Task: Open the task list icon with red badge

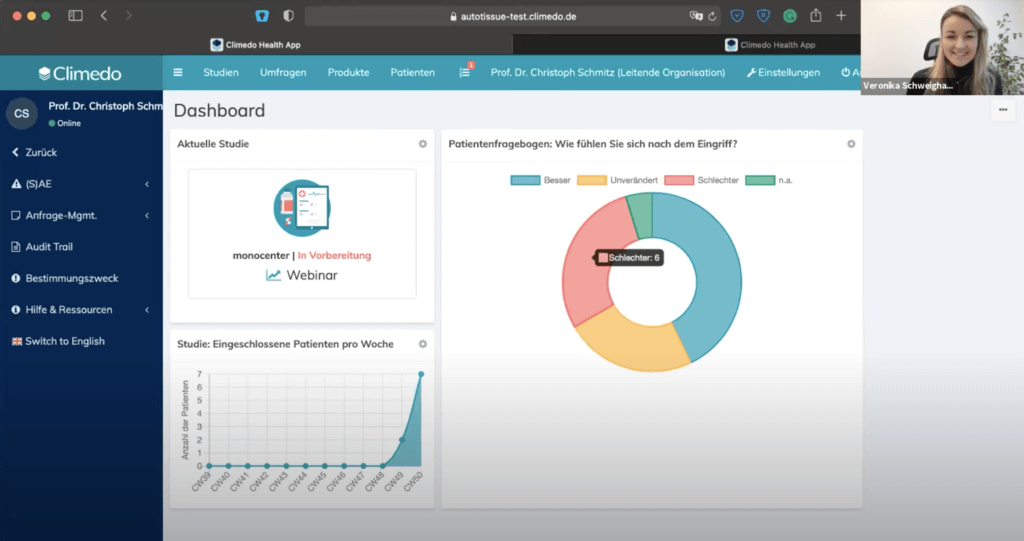Action: coord(465,71)
